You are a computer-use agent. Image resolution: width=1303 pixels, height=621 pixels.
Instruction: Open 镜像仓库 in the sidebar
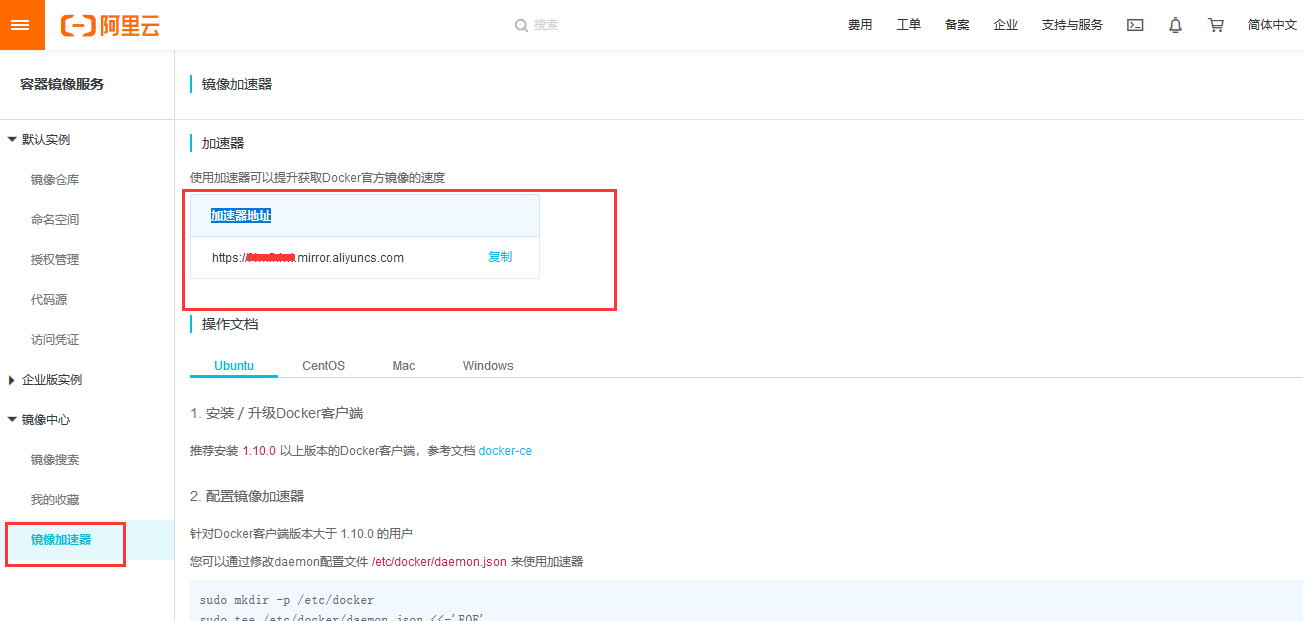pos(55,180)
